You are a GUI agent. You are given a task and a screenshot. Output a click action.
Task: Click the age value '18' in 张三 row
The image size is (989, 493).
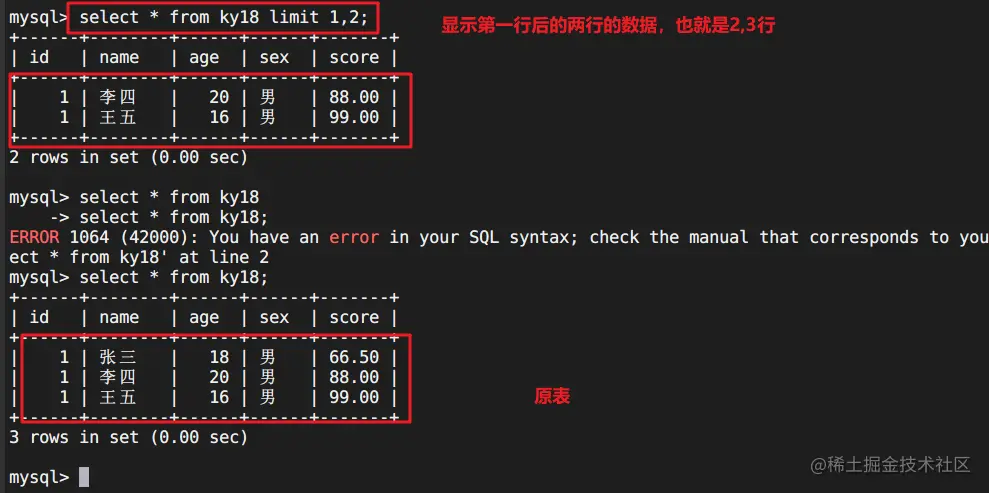coord(219,357)
